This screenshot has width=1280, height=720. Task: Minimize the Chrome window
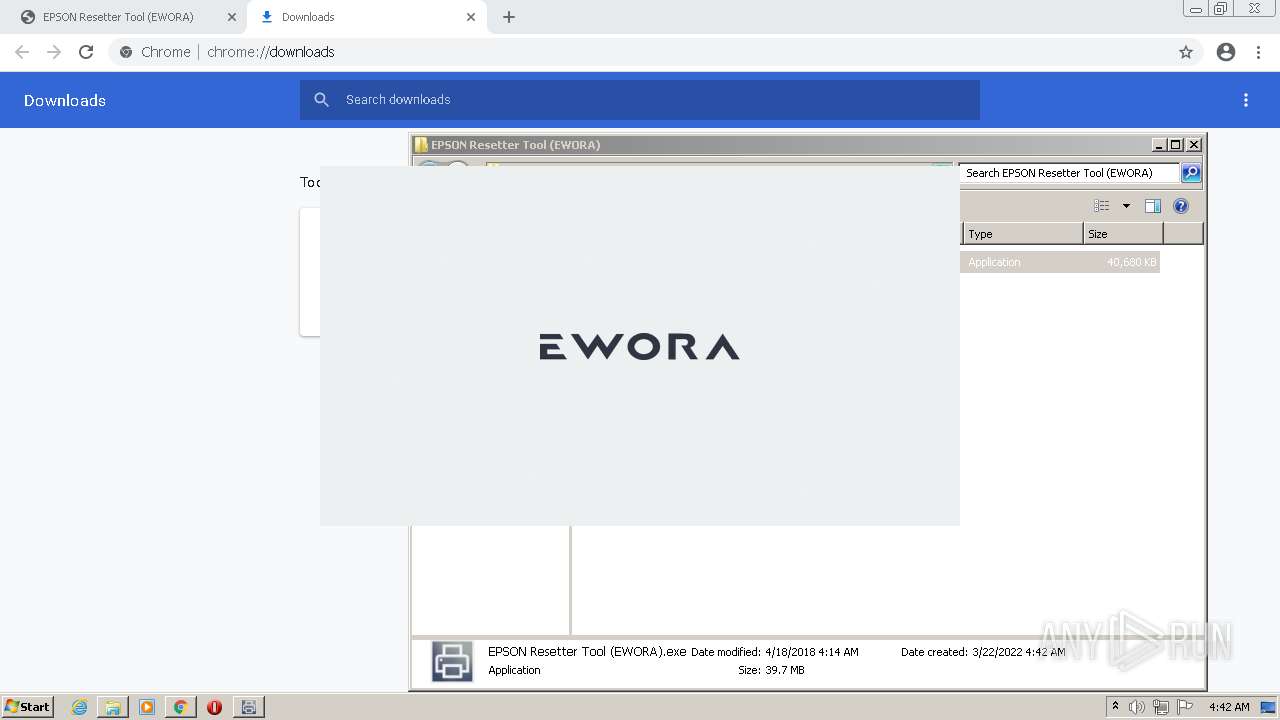coord(1195,9)
